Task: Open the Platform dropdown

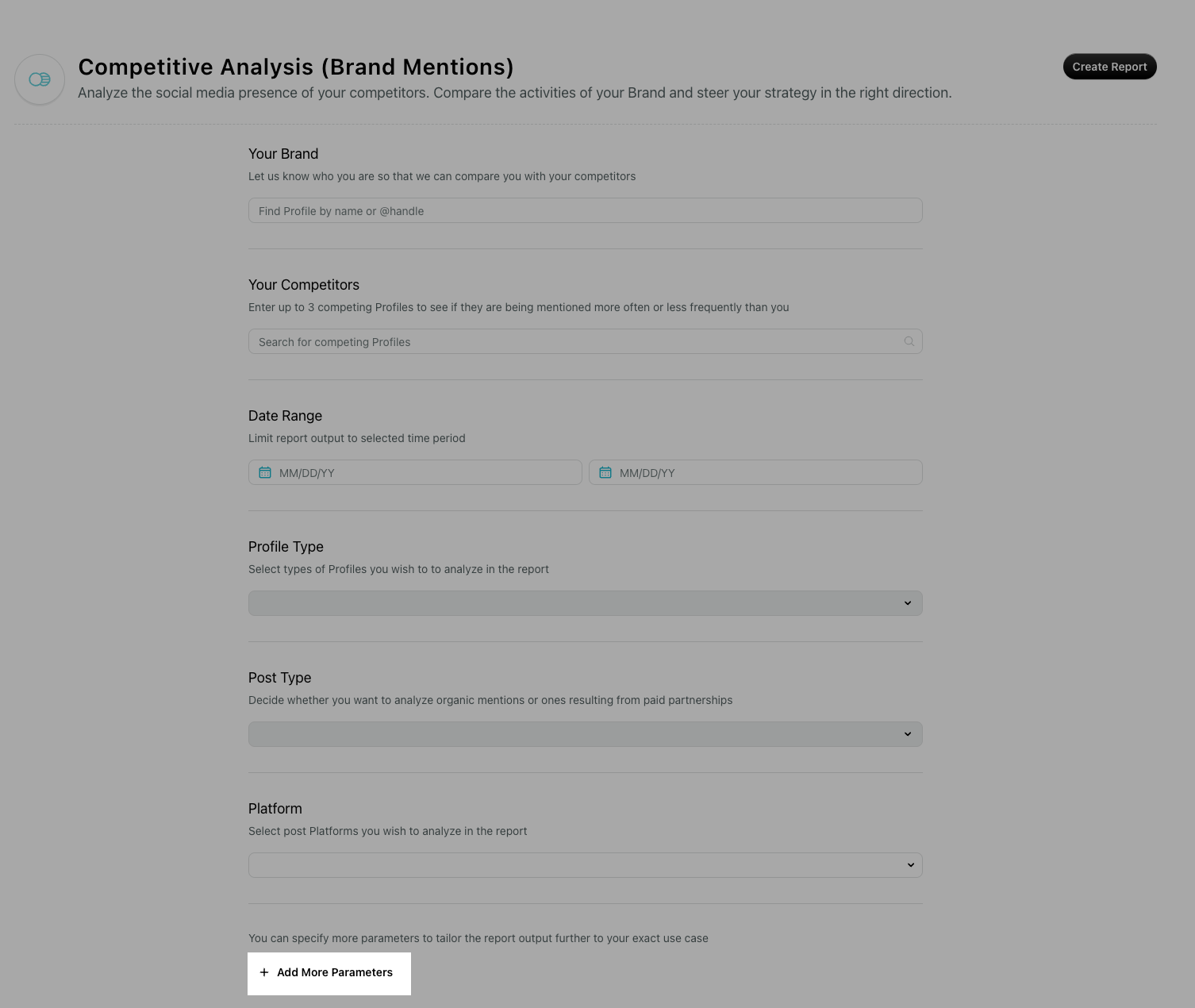Action: click(586, 865)
